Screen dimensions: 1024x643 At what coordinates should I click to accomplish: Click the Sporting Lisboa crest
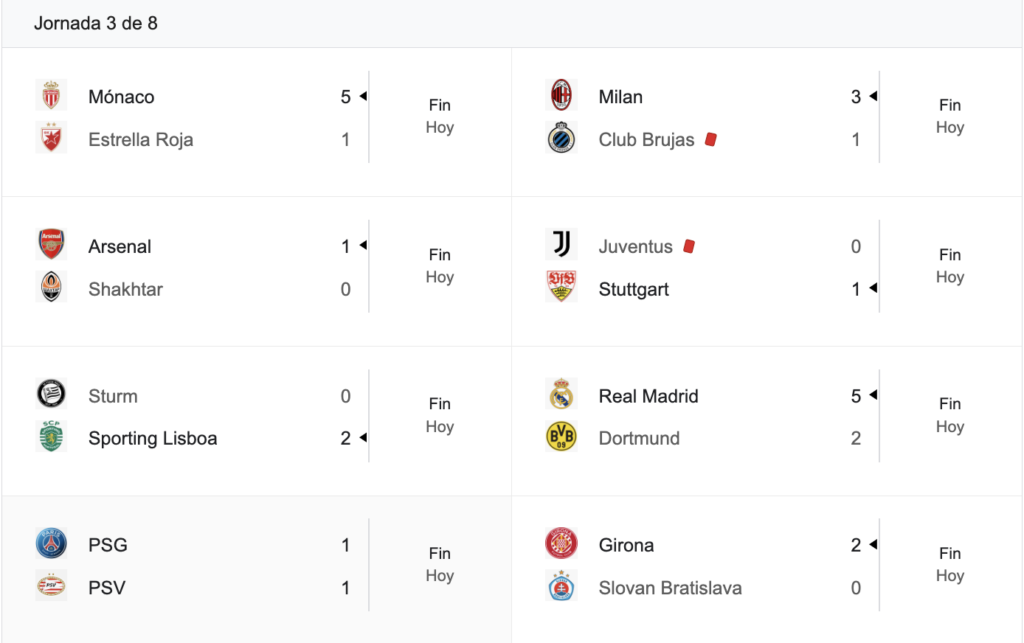[x=51, y=437]
